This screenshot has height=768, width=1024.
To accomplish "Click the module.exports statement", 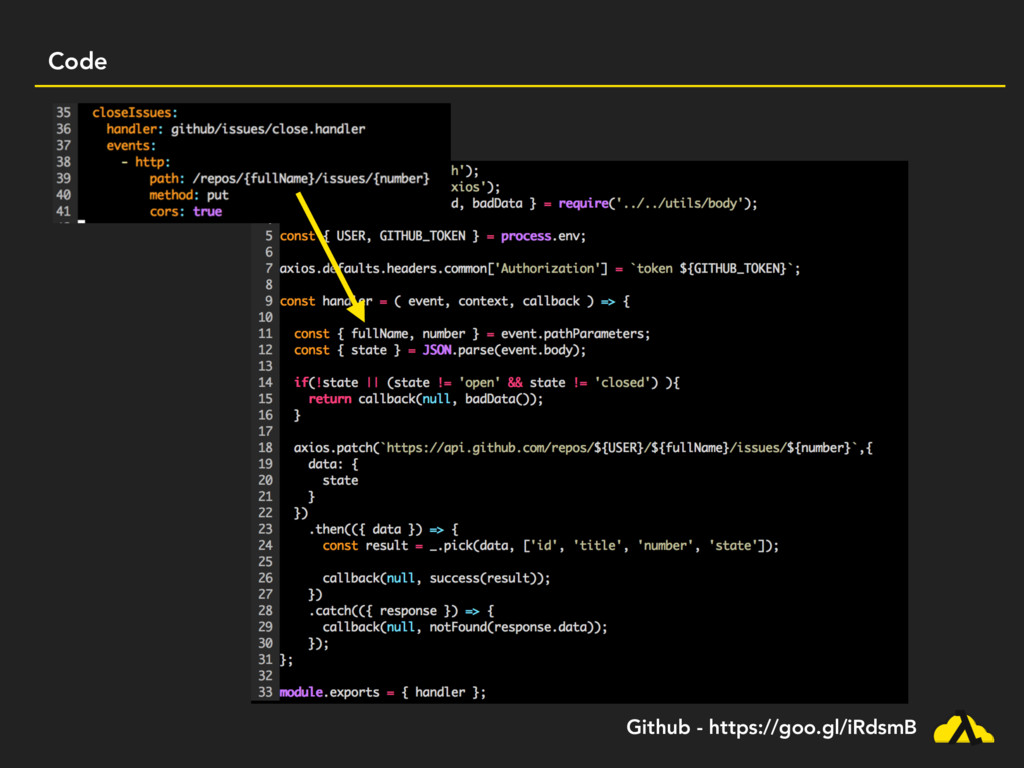I will pos(382,692).
